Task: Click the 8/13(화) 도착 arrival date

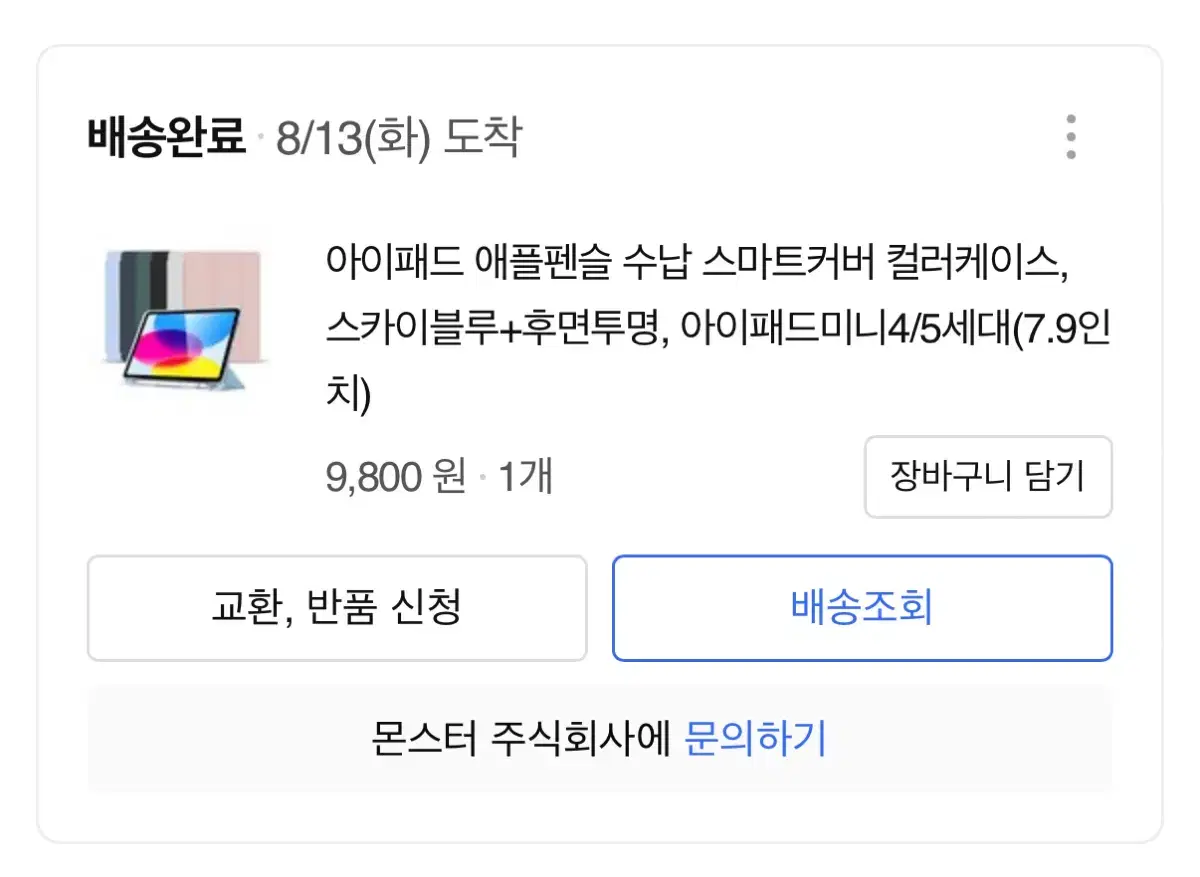Action: [398, 137]
